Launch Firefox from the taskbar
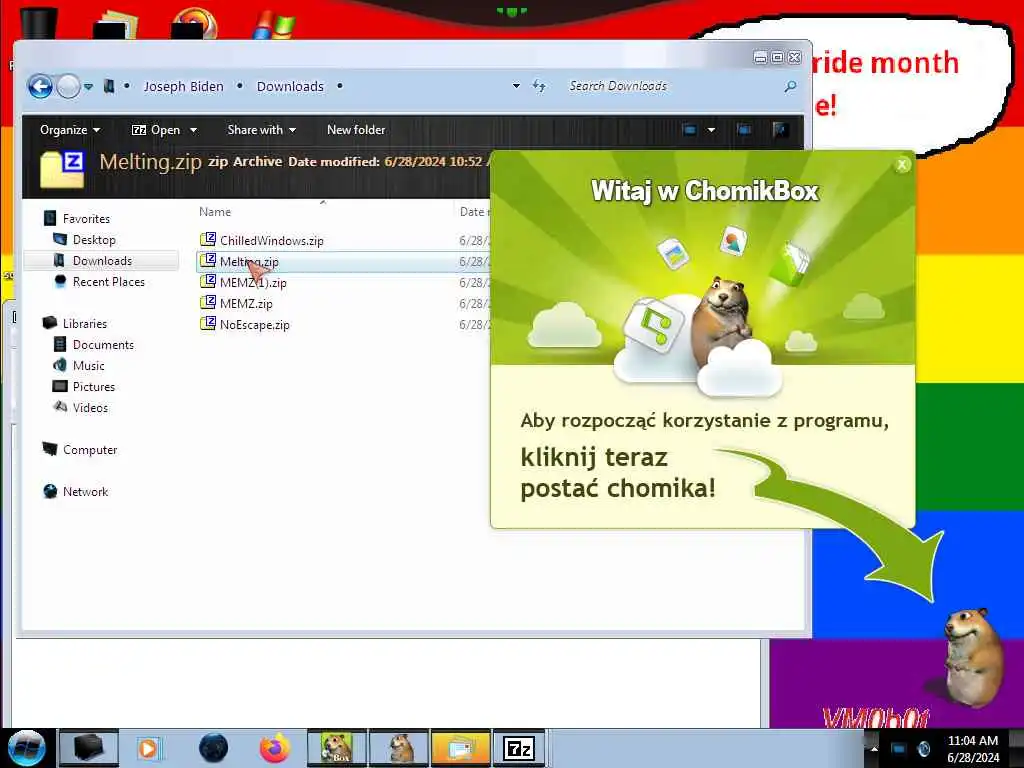The image size is (1024, 768). coord(275,748)
